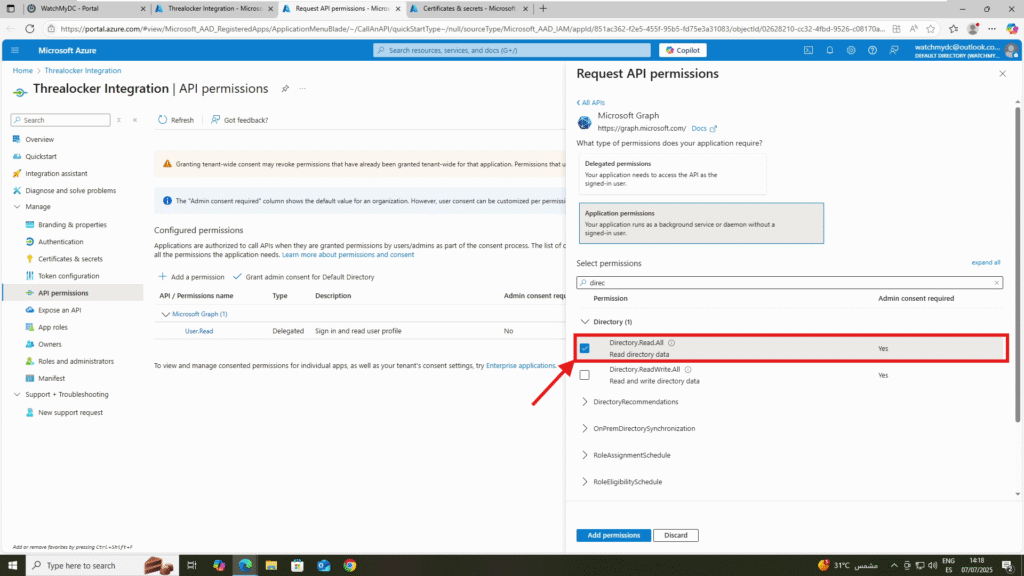Open the Enterprise applications link
Image resolution: width=1024 pixels, height=576 pixels.
point(520,366)
